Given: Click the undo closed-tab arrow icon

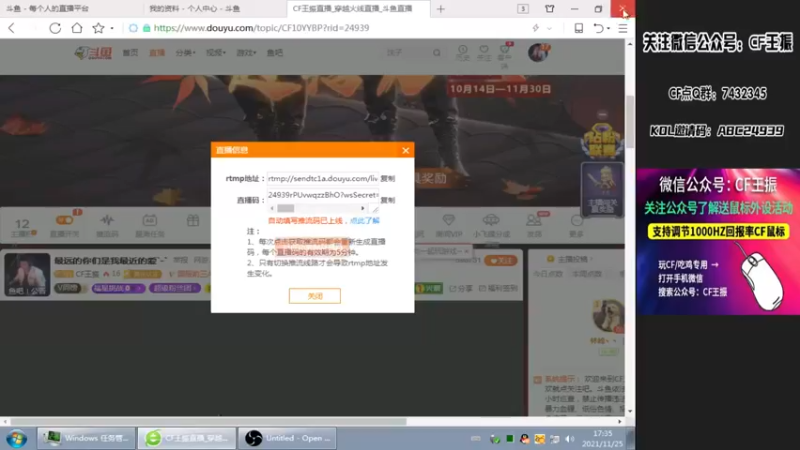Looking at the screenshot, I should click(598, 28).
